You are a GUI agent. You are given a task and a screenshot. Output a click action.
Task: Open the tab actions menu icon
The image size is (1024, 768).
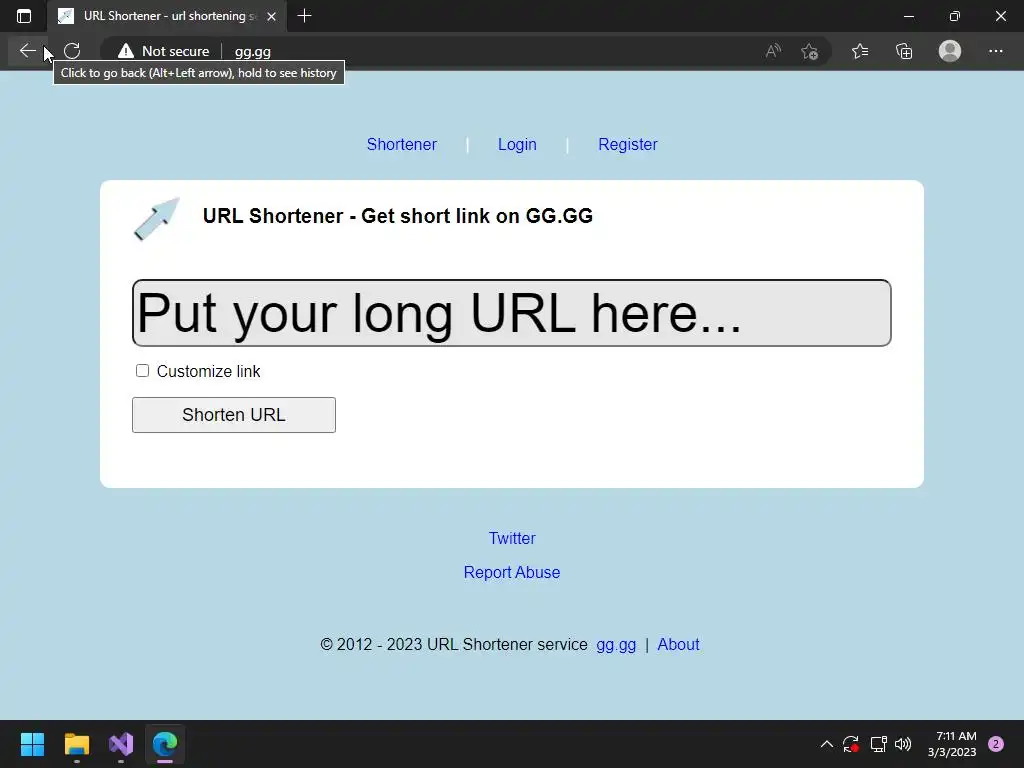pos(24,16)
